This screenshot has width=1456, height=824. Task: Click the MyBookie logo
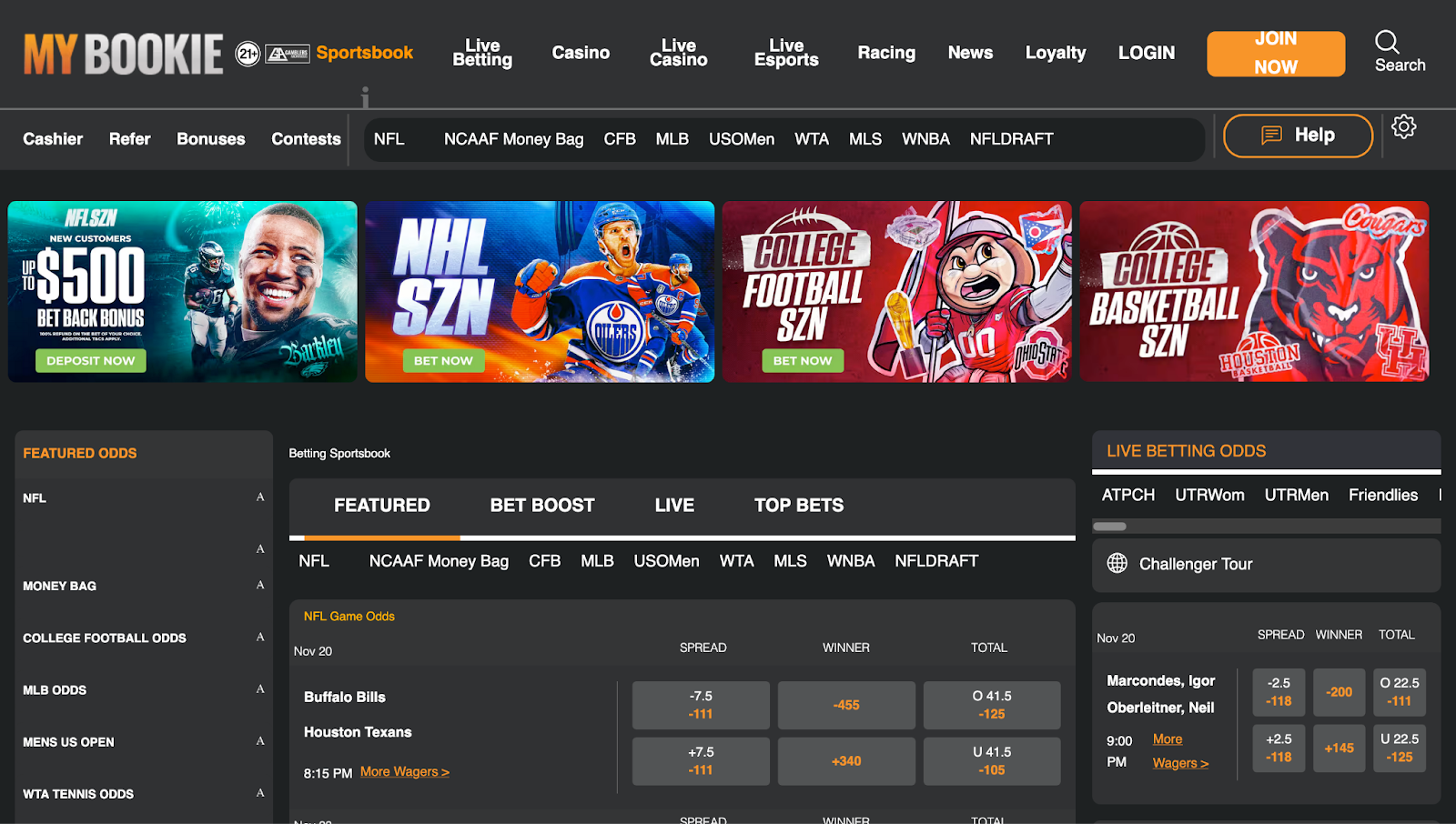(123, 54)
